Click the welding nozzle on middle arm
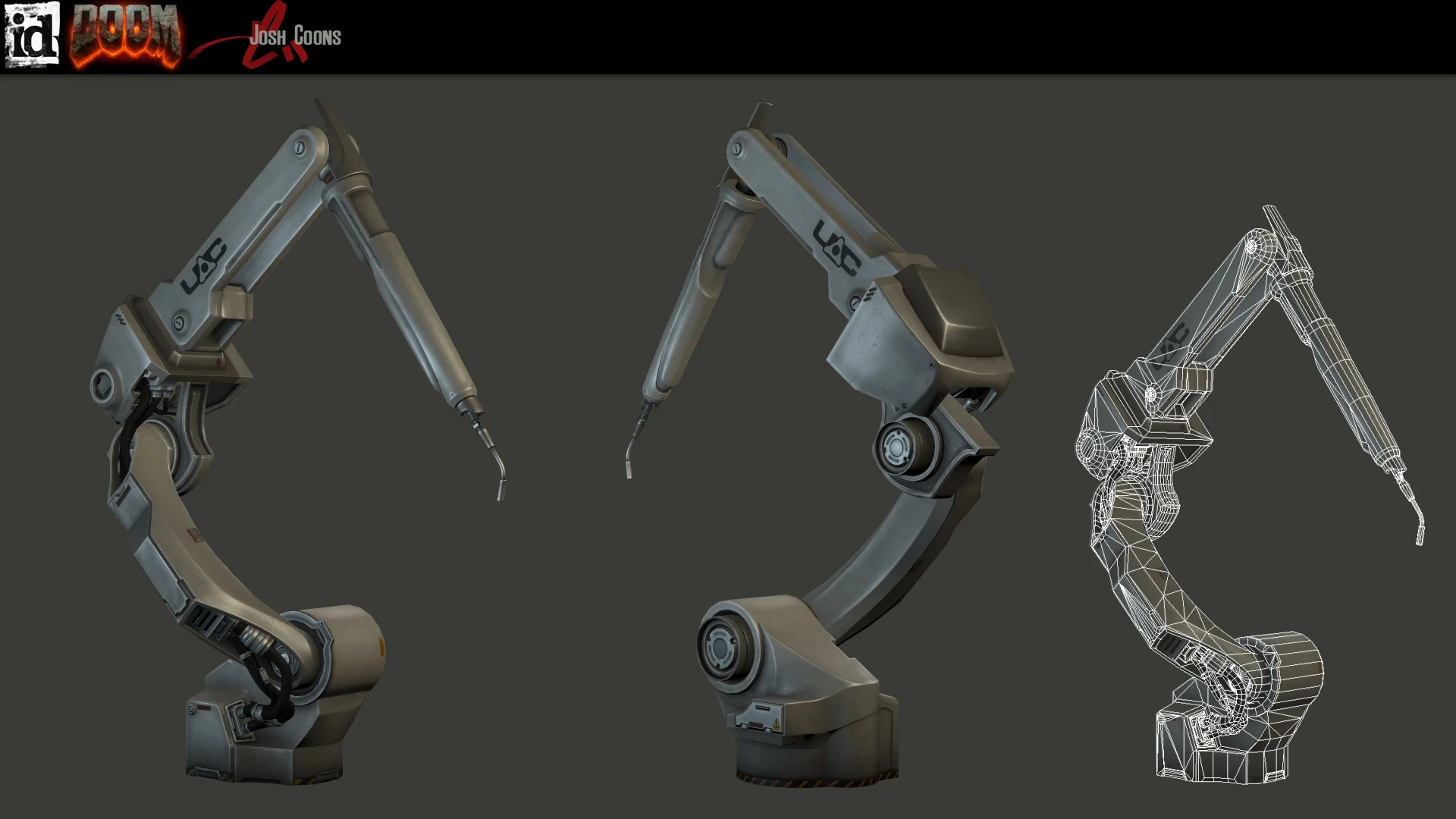 tap(629, 467)
